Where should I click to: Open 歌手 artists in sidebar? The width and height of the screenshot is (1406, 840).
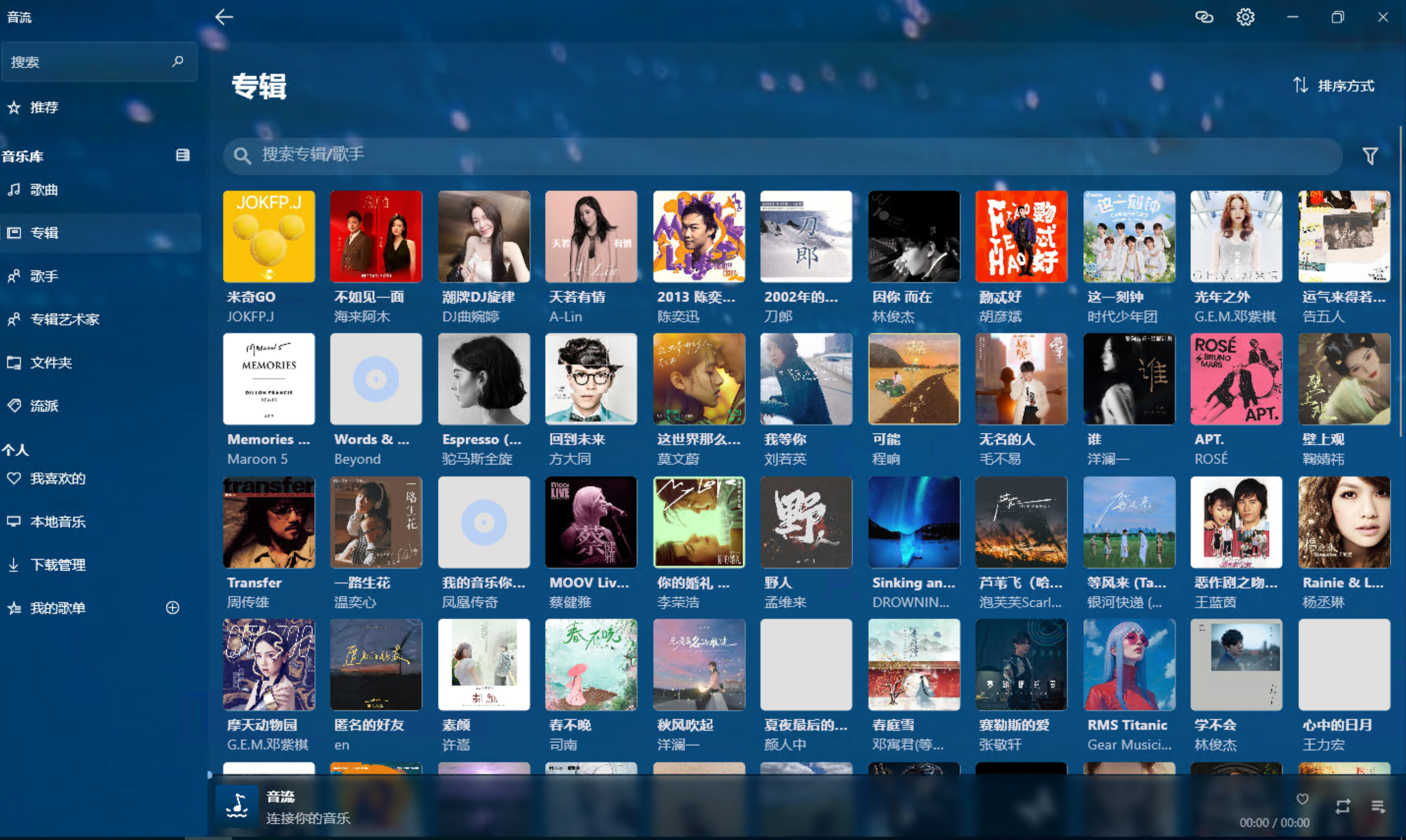(100, 276)
